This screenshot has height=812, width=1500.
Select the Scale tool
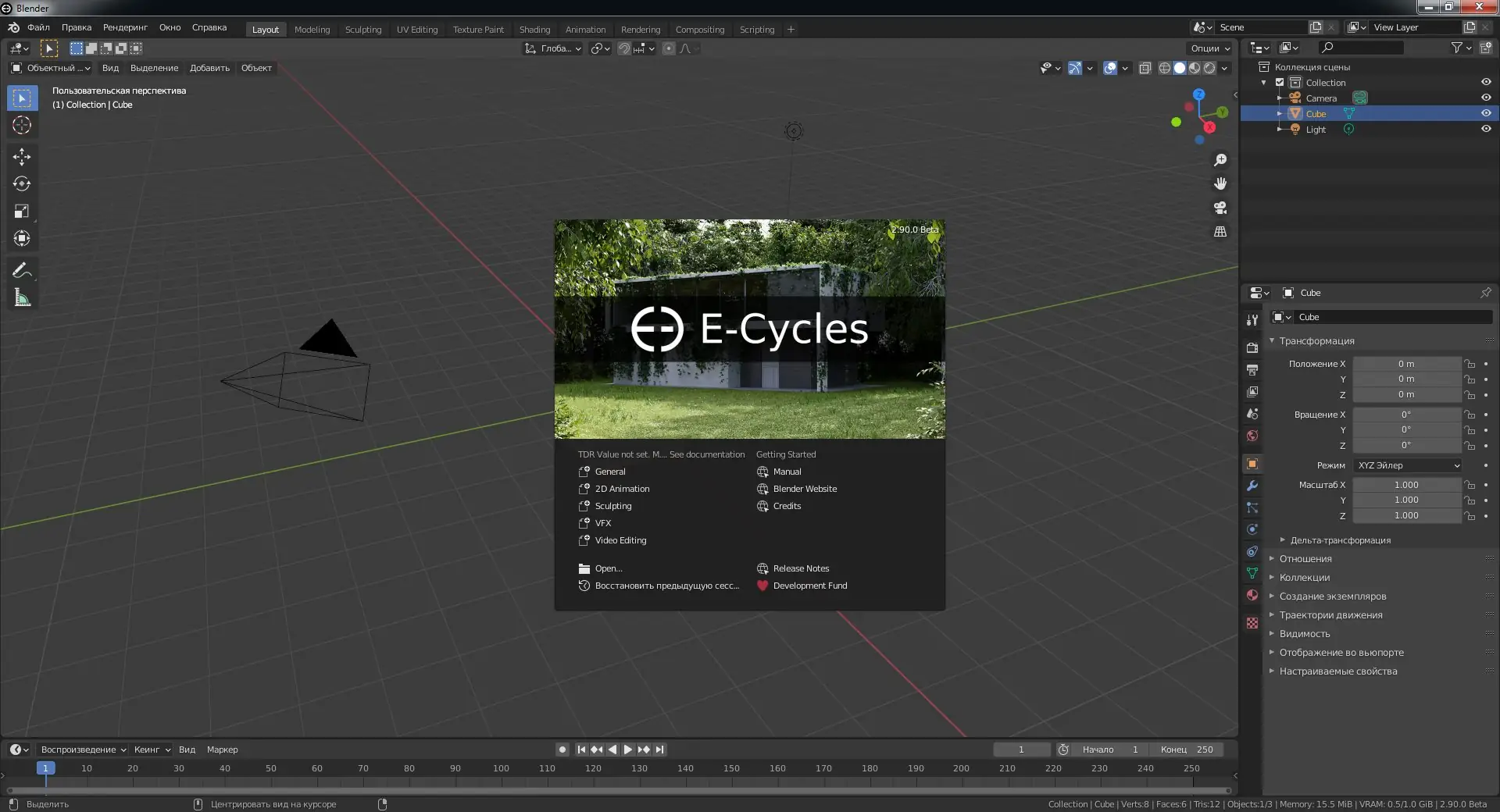(x=22, y=212)
